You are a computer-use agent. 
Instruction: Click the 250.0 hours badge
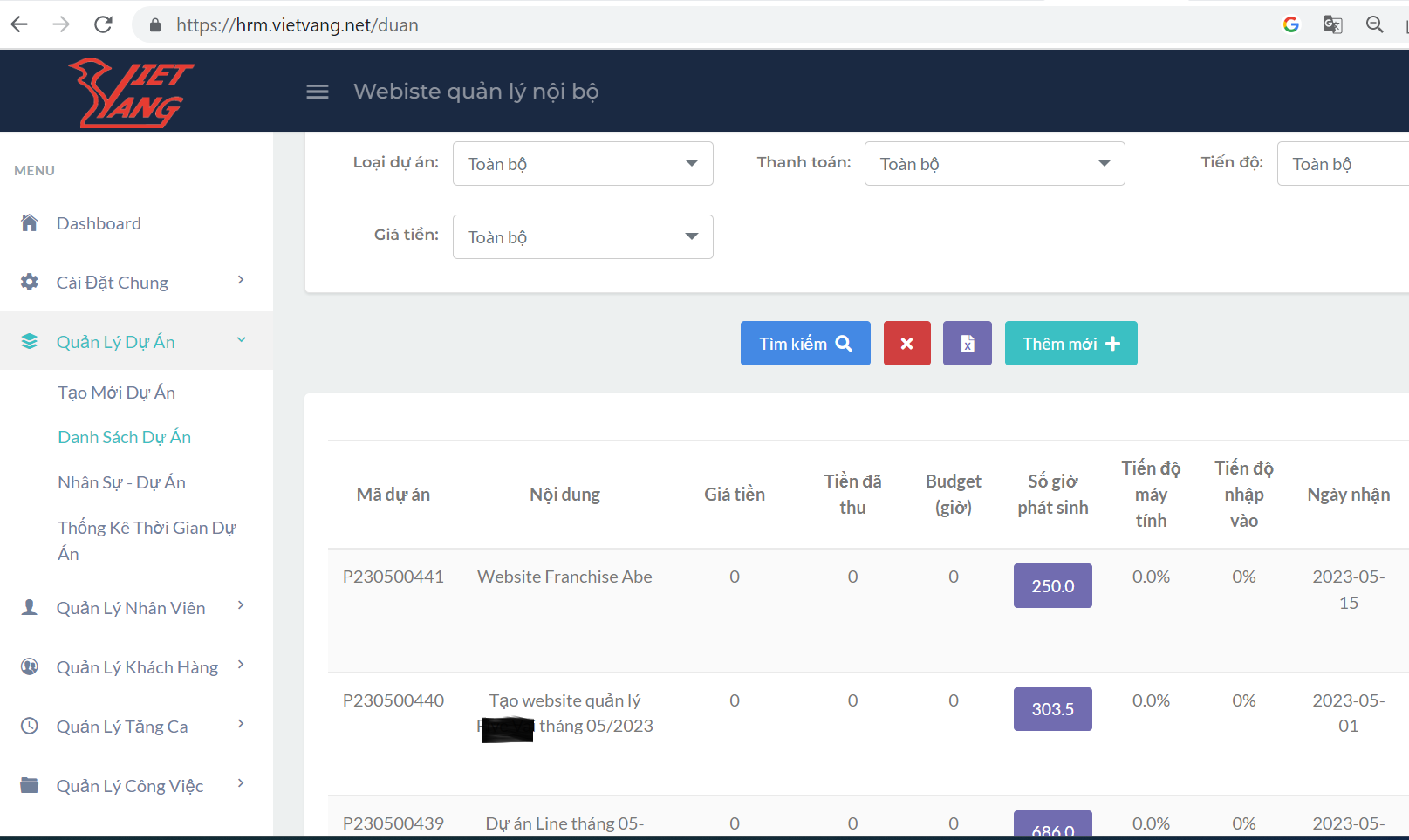[1052, 586]
